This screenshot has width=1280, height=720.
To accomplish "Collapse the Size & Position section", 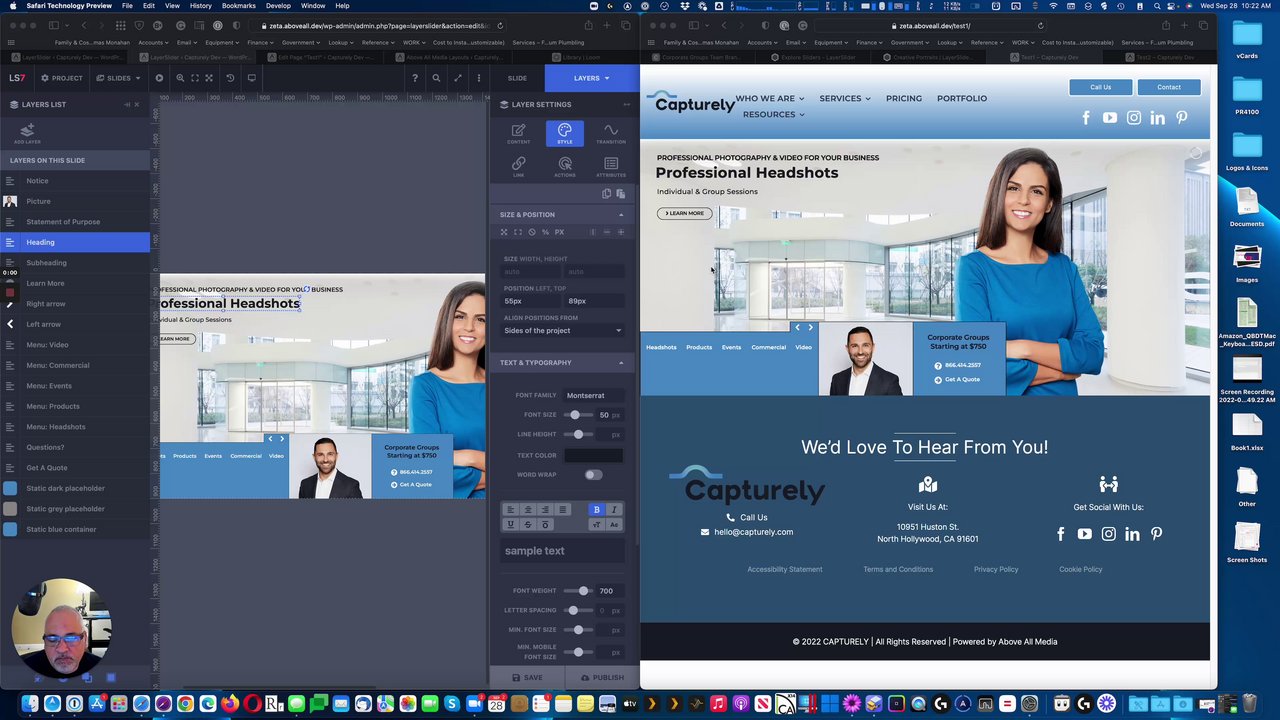I will tap(620, 215).
